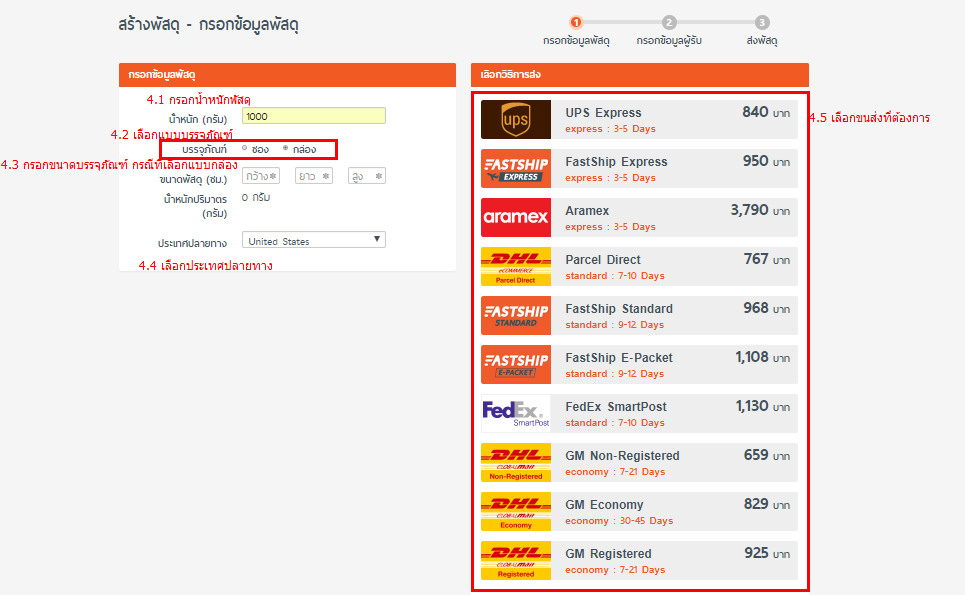Screen dimensions: 965x595
Task: Choose FastShip E-Packet 1,108 baht option
Action: 639,364
